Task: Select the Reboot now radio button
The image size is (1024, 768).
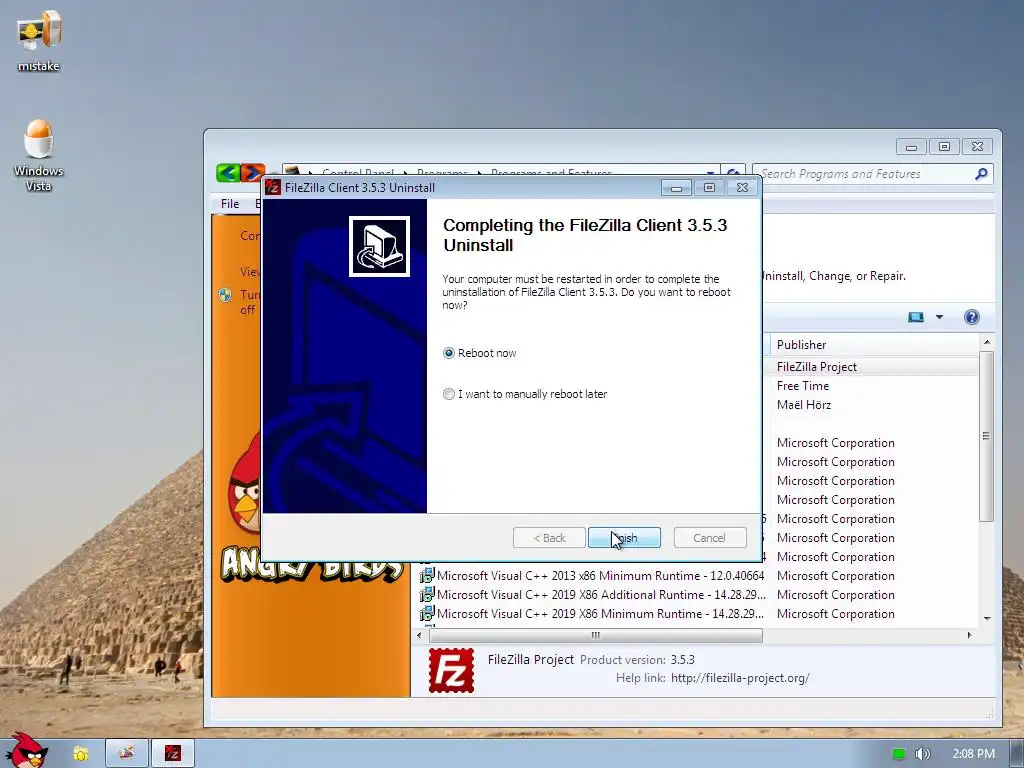Action: [x=449, y=353]
